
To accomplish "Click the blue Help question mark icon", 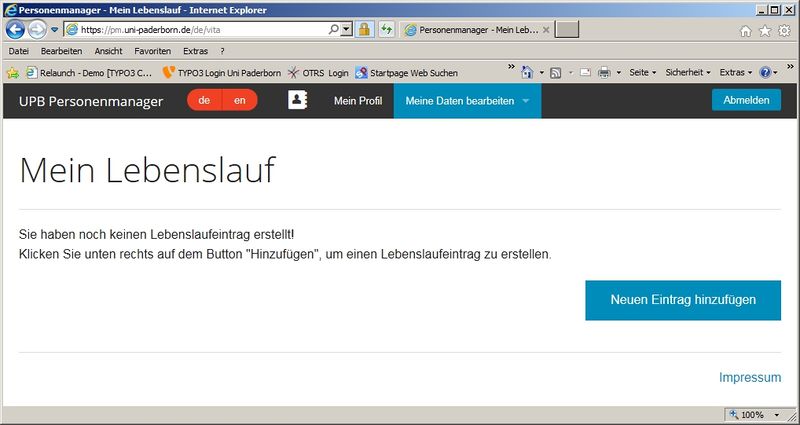I will 765,73.
